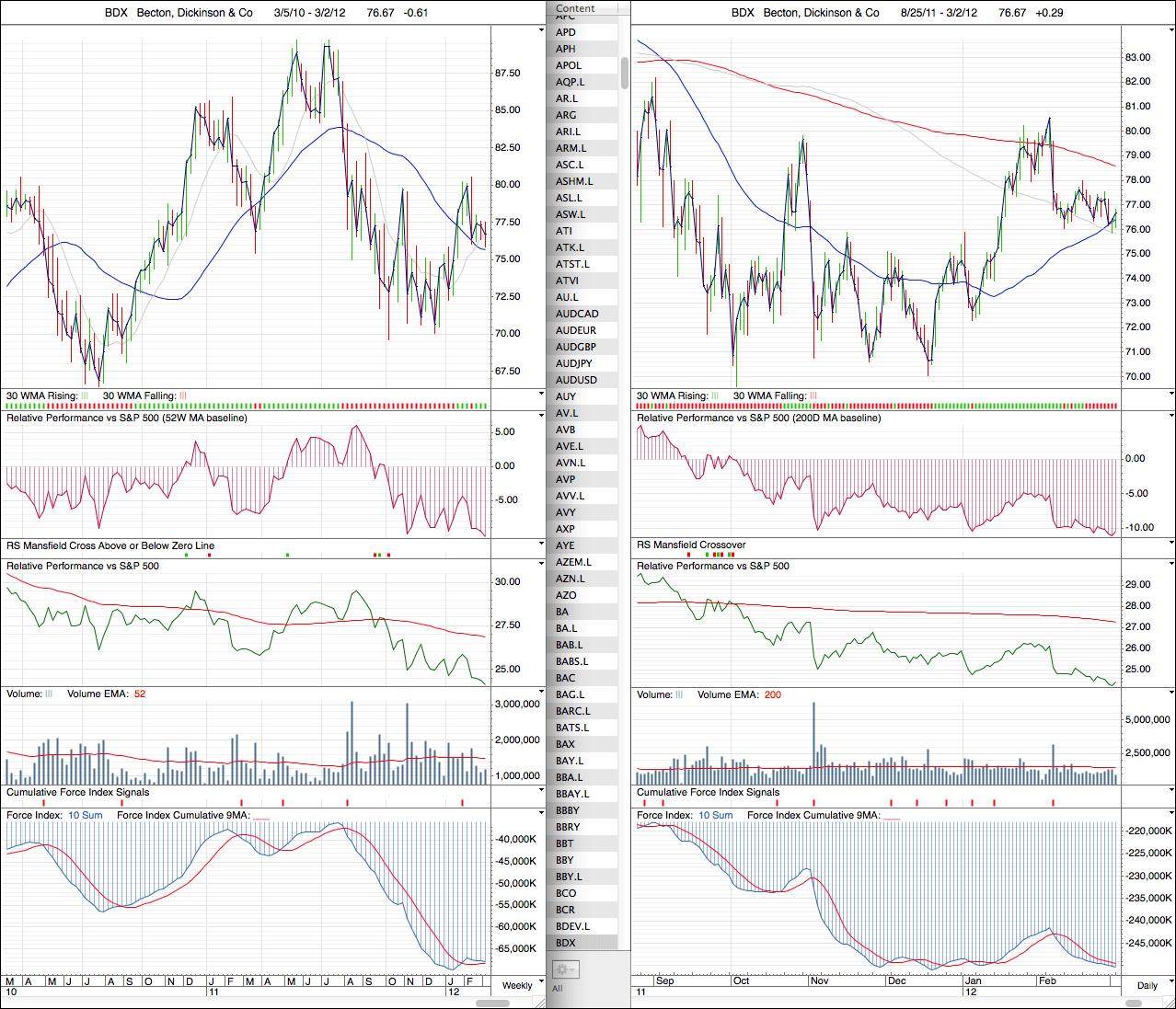
Task: Open the Daily timeframe dropdown
Action: (1148, 985)
